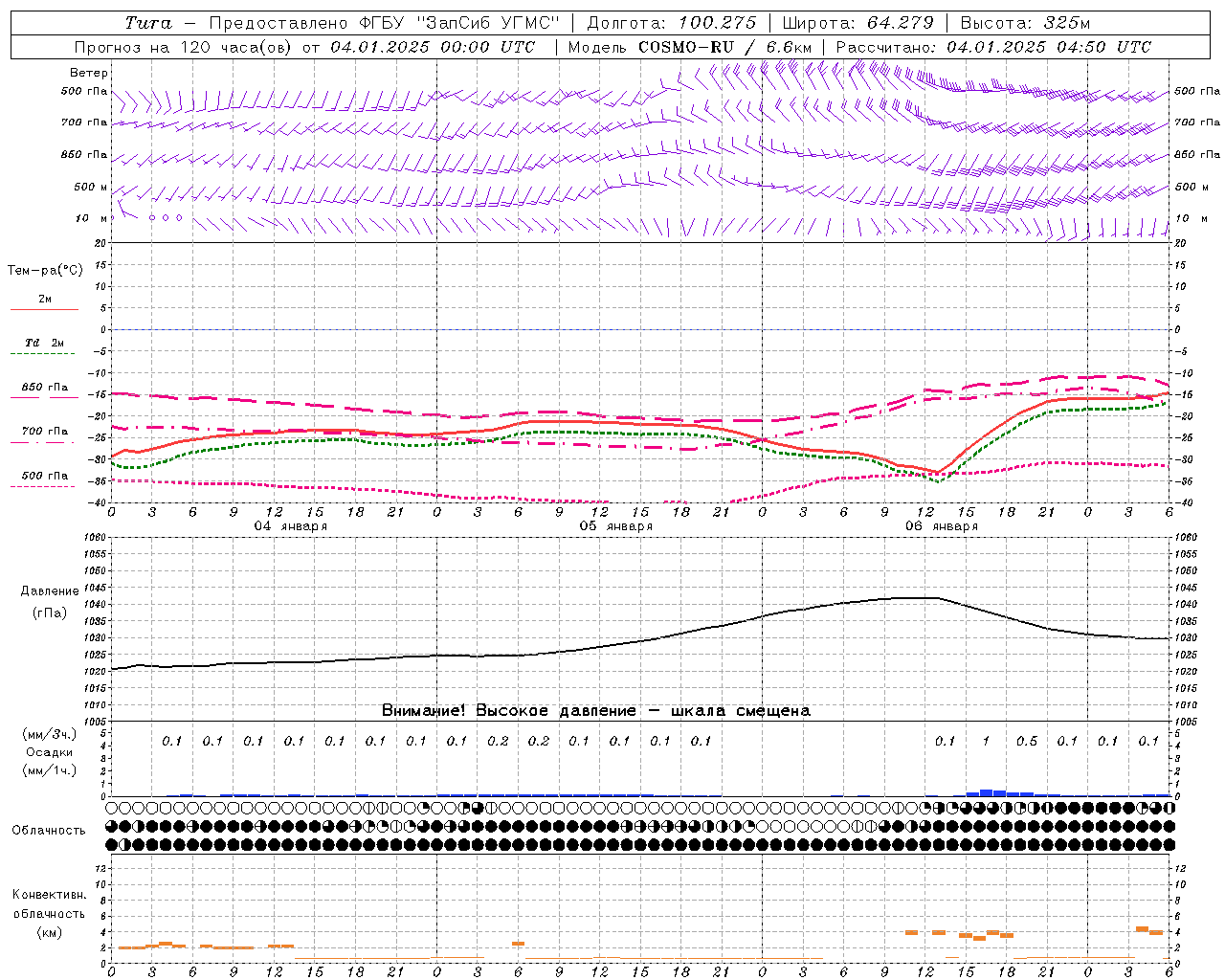
Task: Click the Давление chart label
Action: click(x=50, y=591)
